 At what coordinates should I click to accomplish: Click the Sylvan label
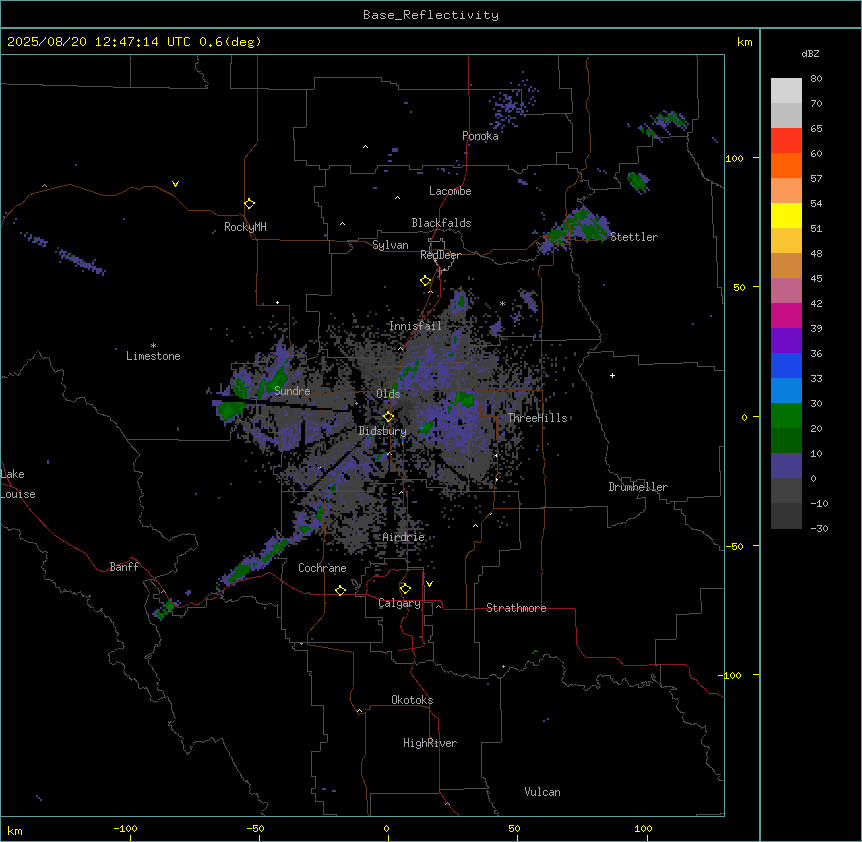tap(390, 245)
